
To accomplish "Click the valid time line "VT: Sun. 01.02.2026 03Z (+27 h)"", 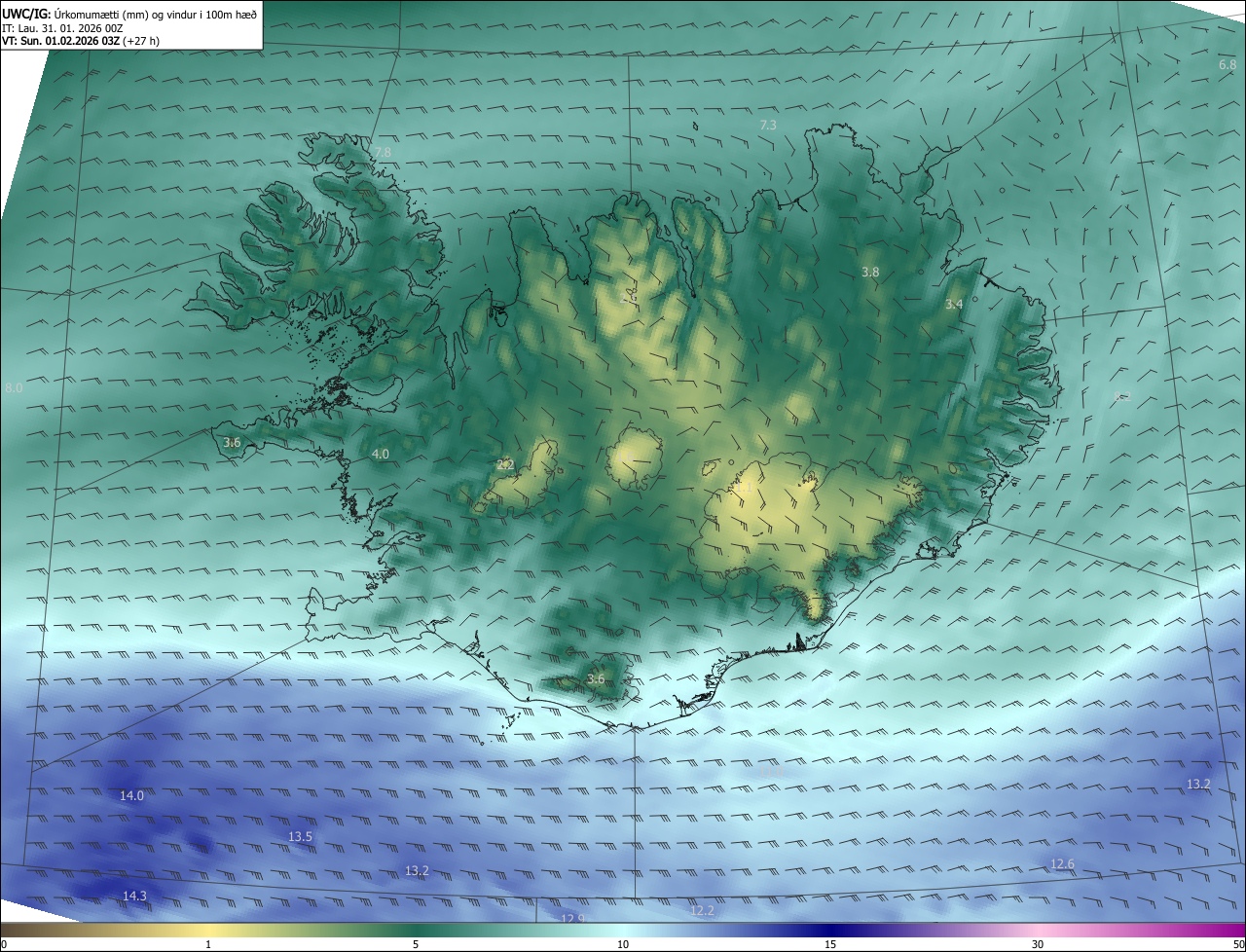I will coord(83,41).
